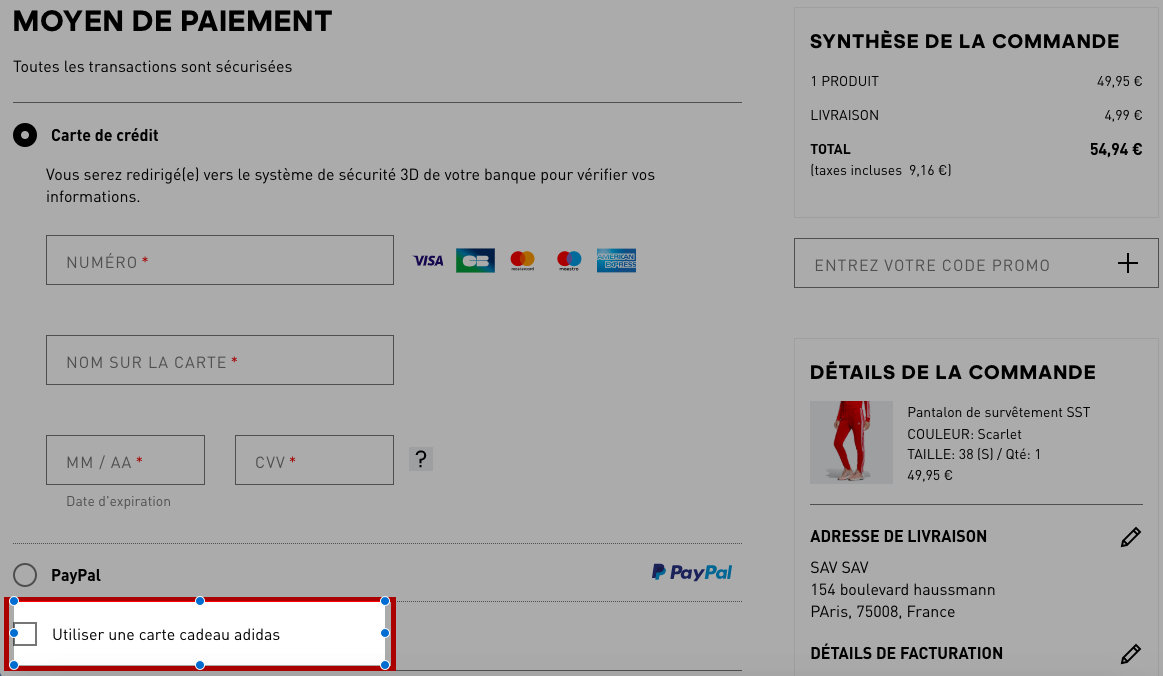Click the Moyen de paiement heading

tap(172, 21)
